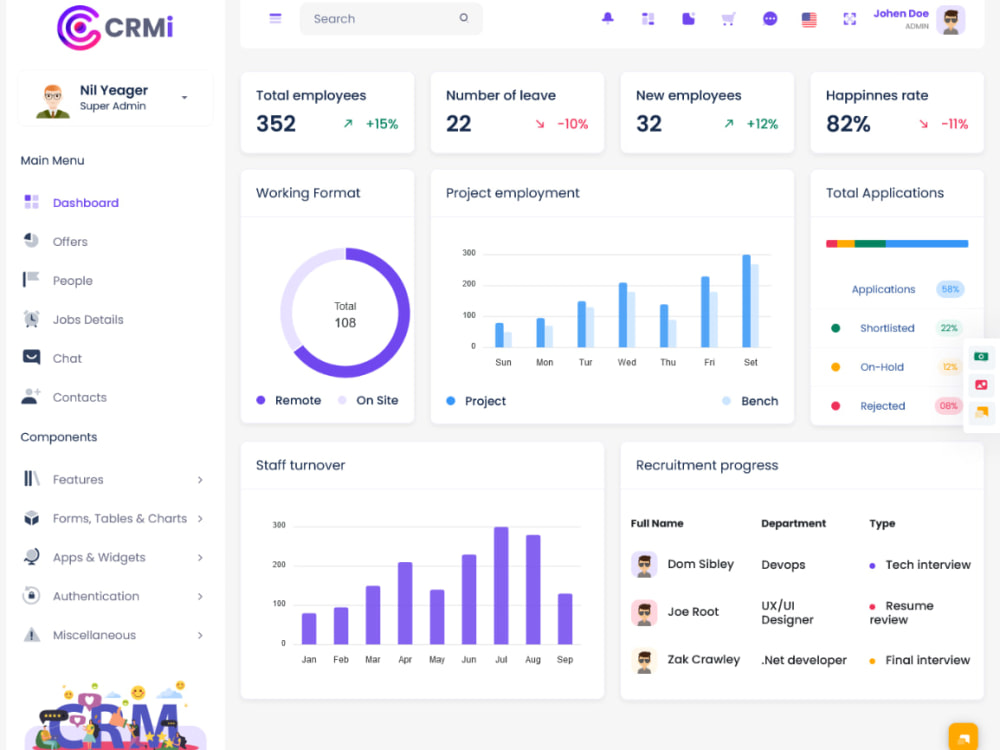Open the layout panel icon next to bell
This screenshot has height=750, width=1000.
648,18
